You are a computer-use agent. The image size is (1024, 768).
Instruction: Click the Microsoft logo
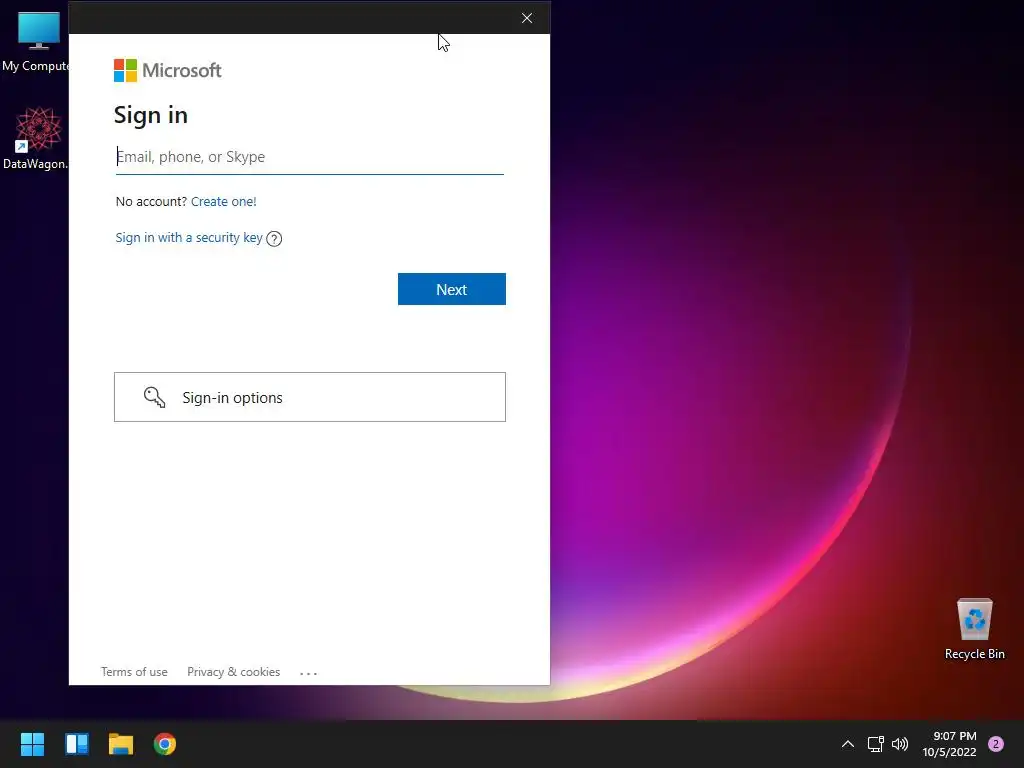pos(167,71)
